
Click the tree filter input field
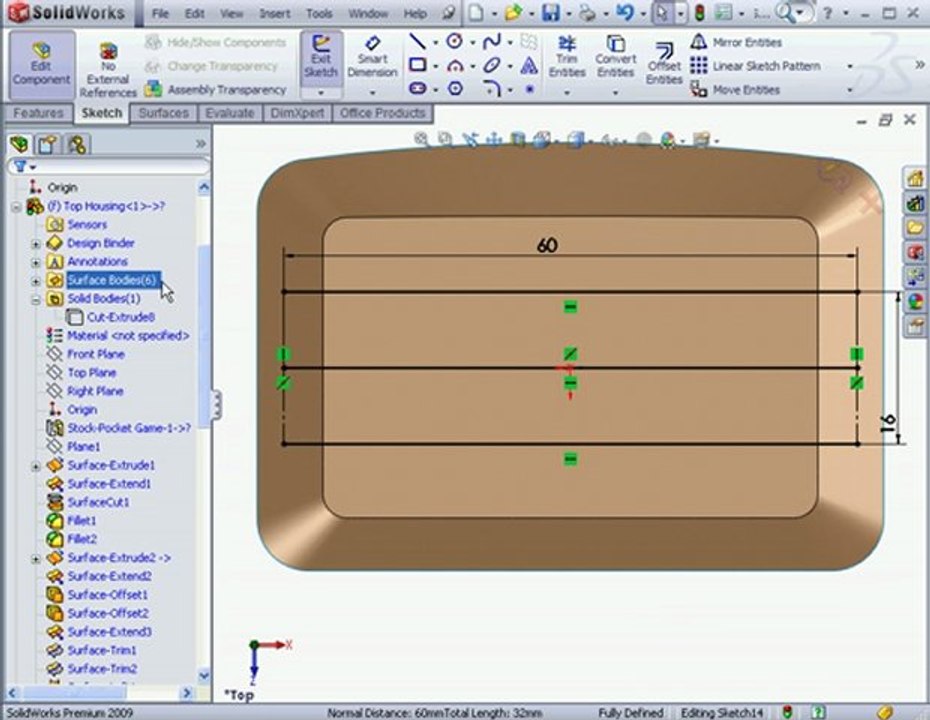pos(109,167)
